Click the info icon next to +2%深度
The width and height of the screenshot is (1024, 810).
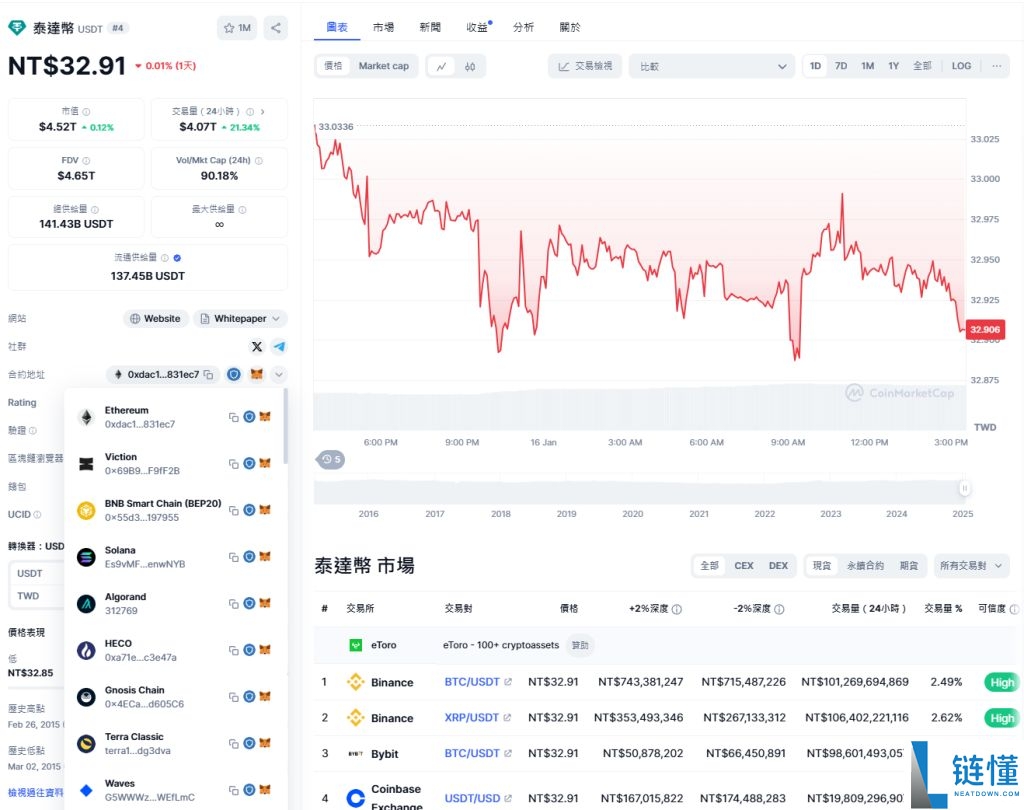coord(677,609)
